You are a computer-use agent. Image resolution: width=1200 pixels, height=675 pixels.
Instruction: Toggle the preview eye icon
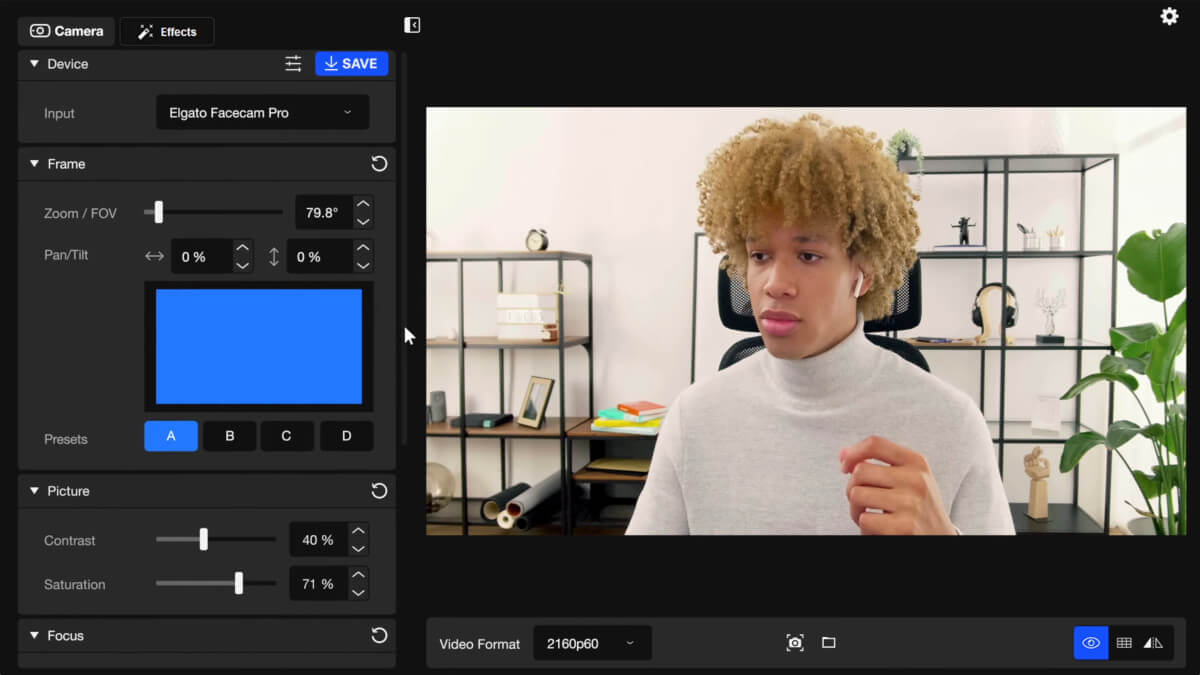[1090, 643]
